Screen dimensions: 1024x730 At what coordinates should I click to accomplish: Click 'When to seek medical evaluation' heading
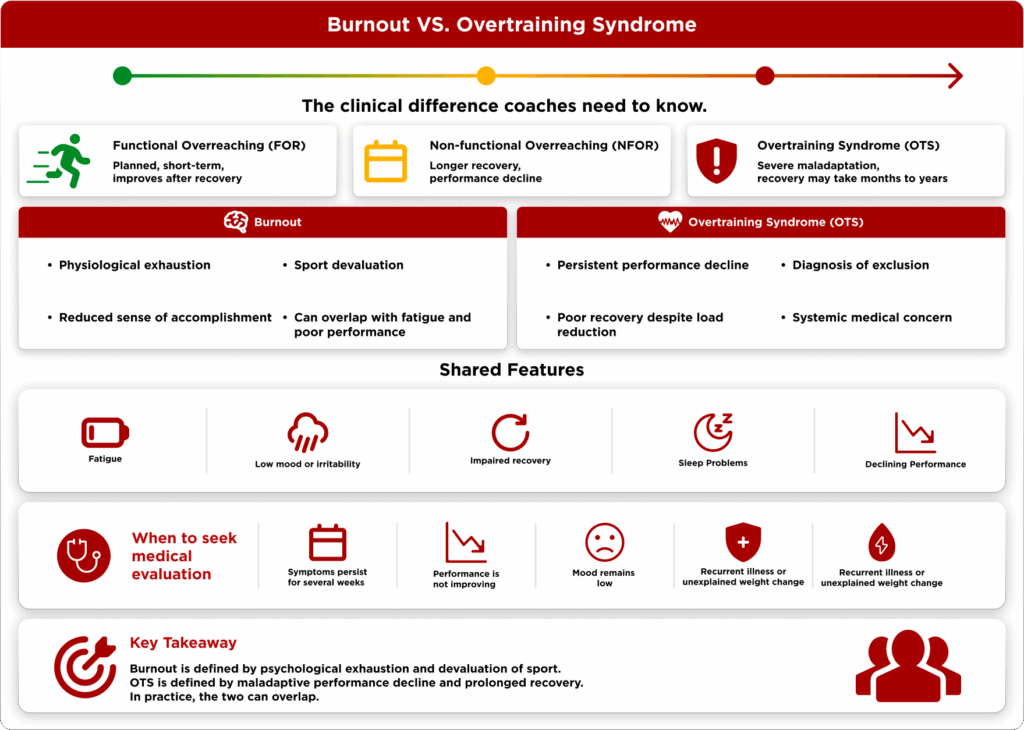click(x=184, y=556)
